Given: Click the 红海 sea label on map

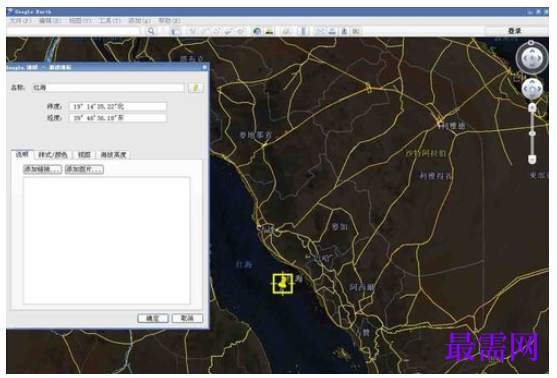Looking at the screenshot, I should 244,265.
